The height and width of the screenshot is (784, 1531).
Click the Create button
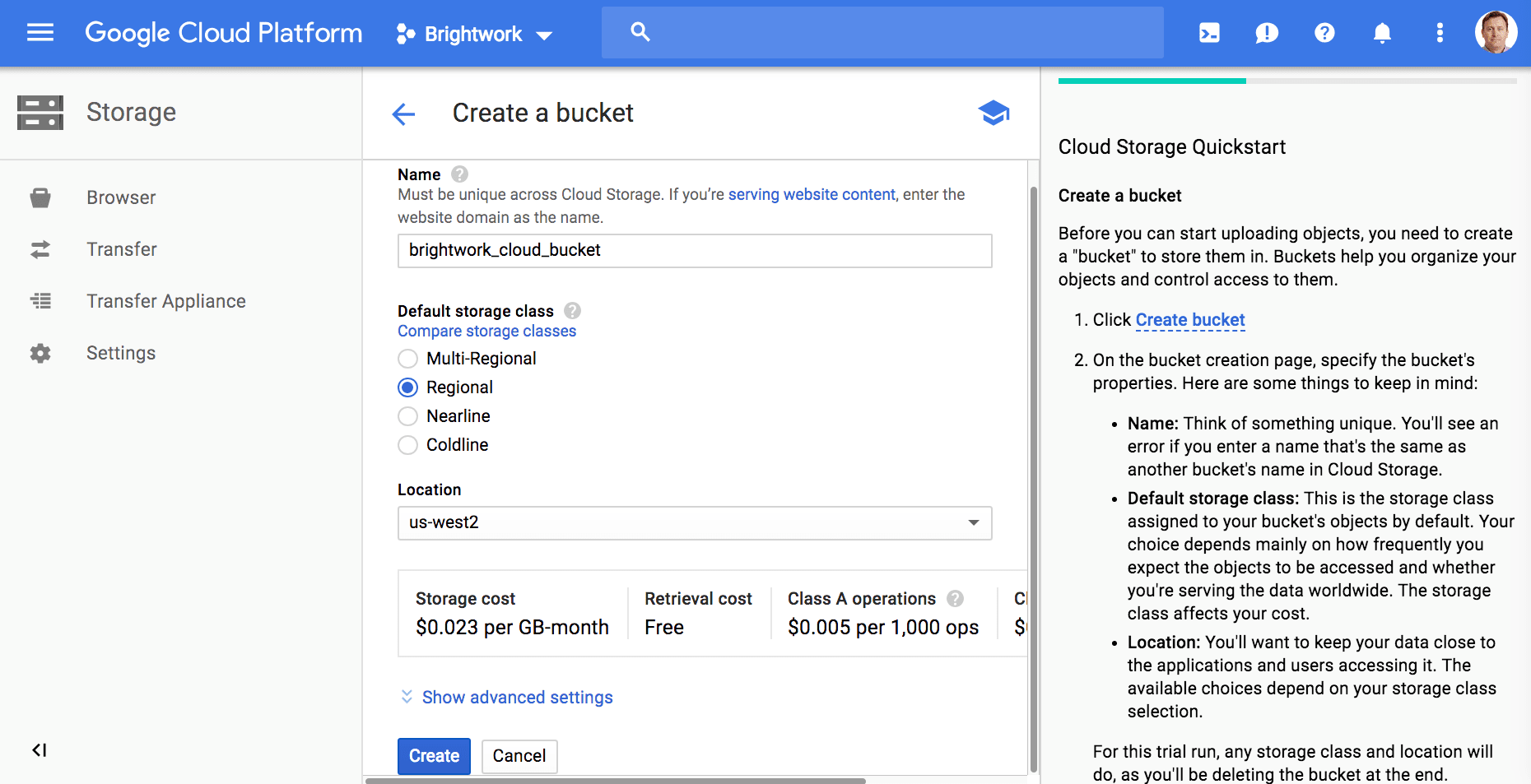(x=434, y=756)
